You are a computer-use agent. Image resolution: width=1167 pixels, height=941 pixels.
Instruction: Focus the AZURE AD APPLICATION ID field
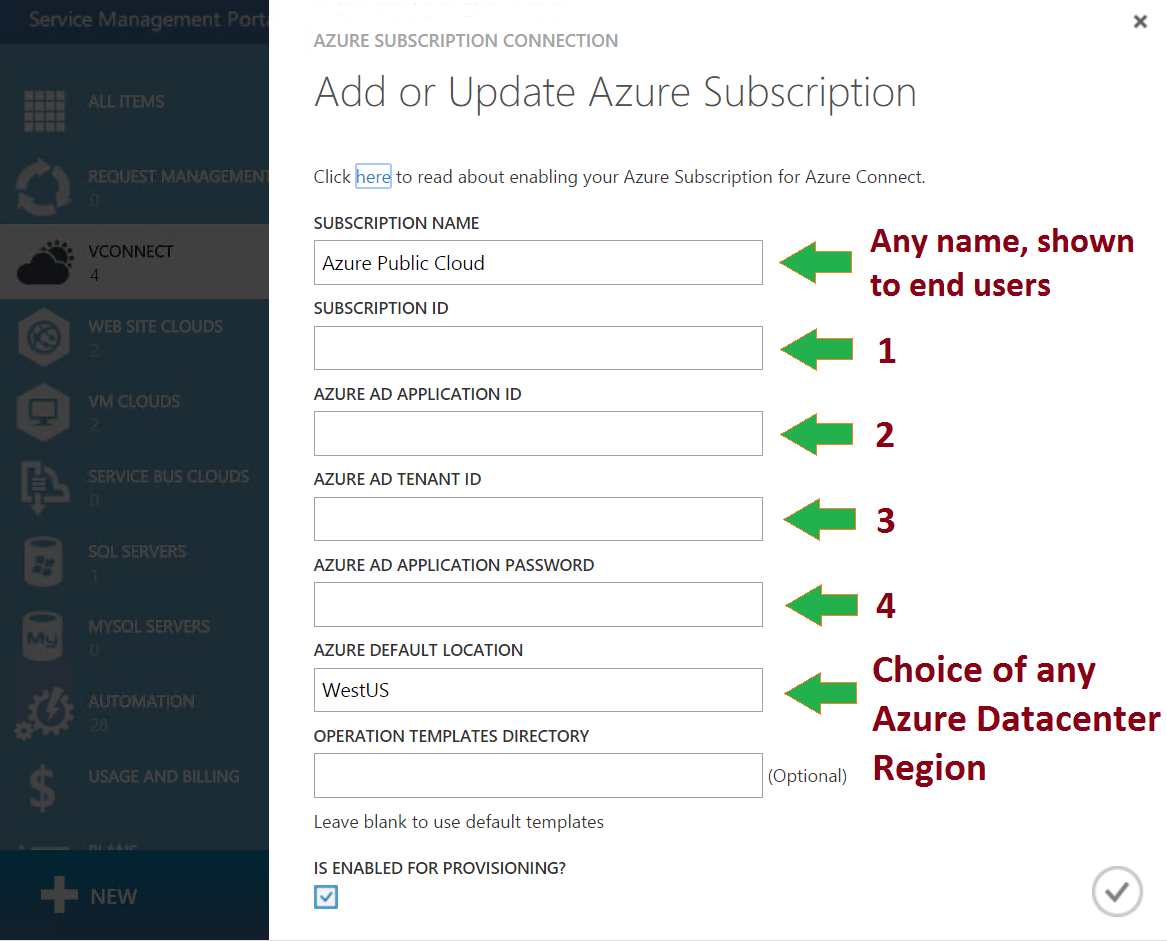[x=538, y=433]
